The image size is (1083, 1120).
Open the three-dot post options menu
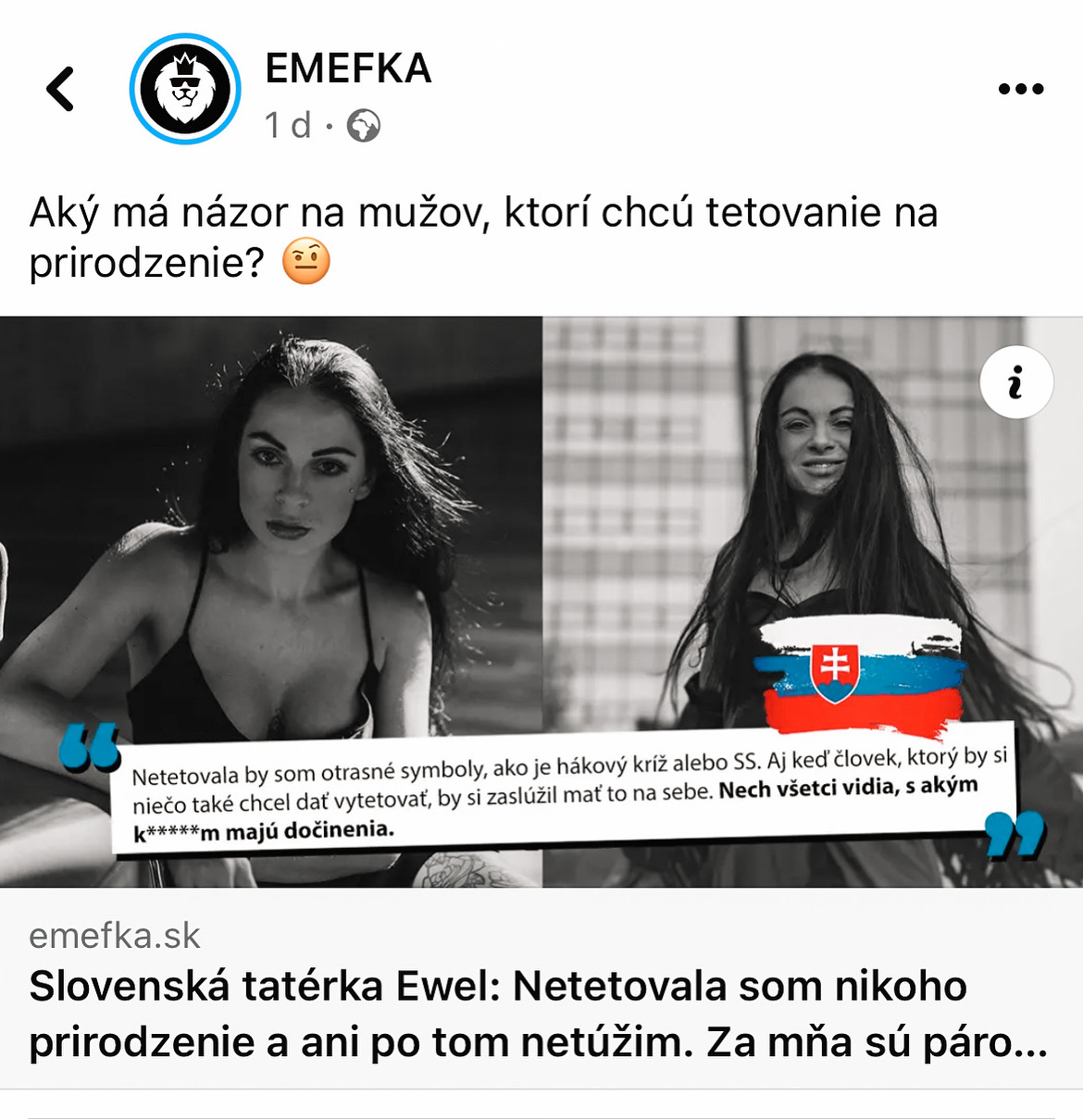(1021, 89)
